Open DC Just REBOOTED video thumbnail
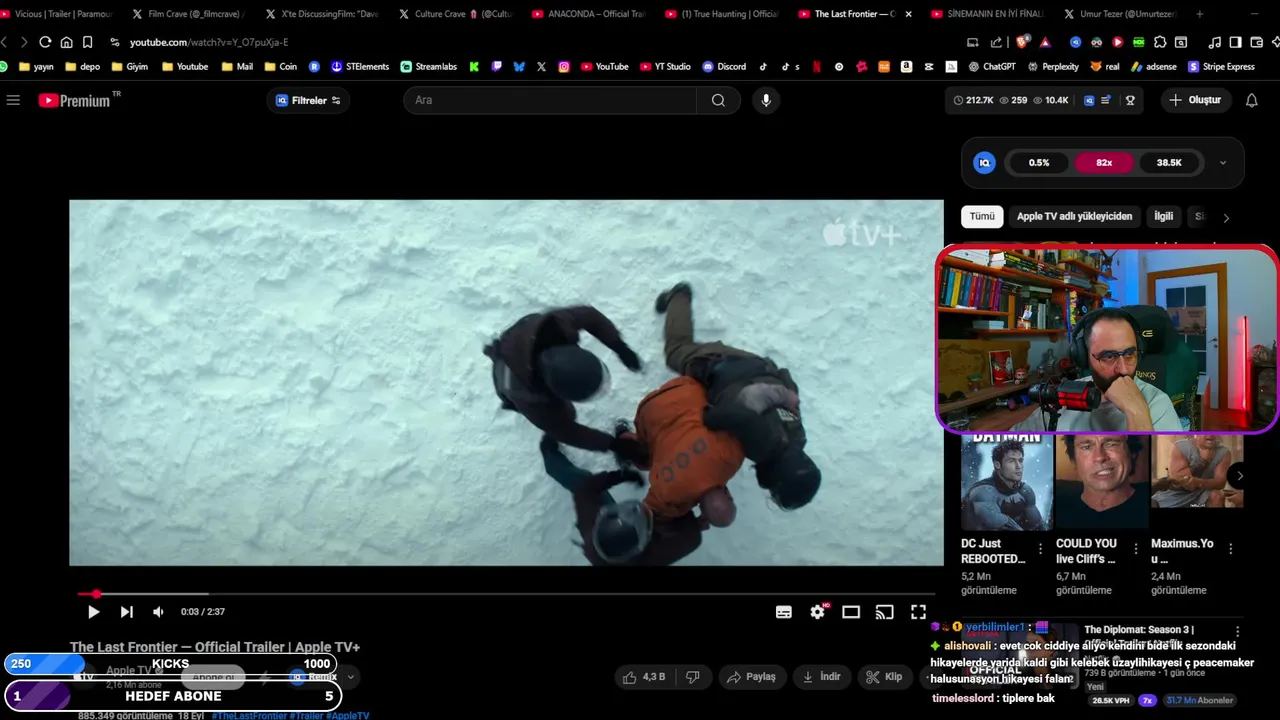The height and width of the screenshot is (720, 1280). coord(1006,481)
